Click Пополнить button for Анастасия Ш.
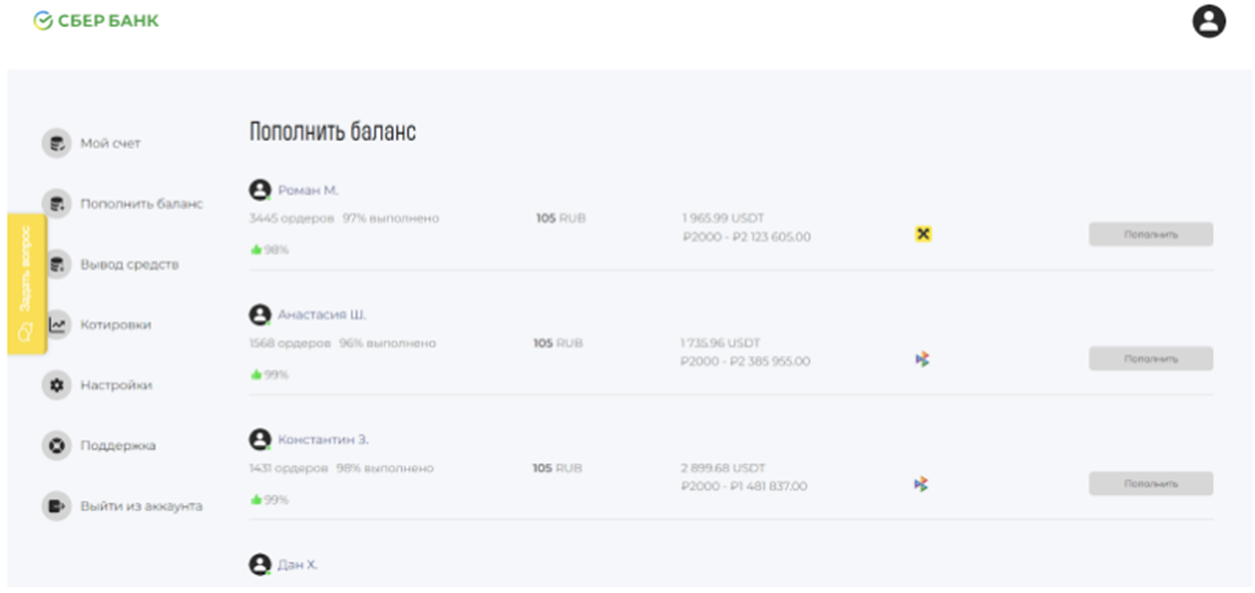1255x593 pixels. (1150, 358)
